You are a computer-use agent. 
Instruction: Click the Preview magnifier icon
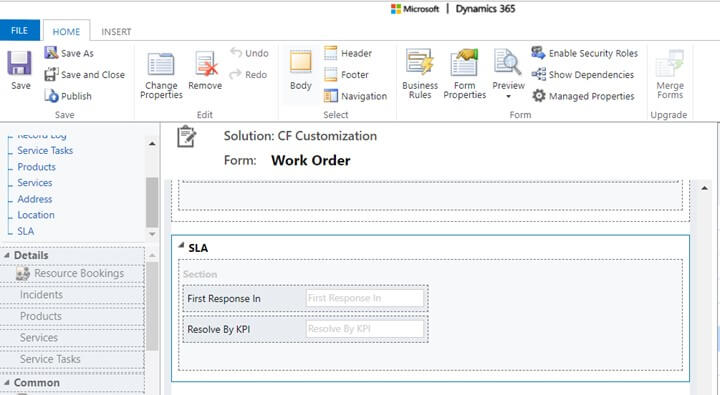point(507,62)
